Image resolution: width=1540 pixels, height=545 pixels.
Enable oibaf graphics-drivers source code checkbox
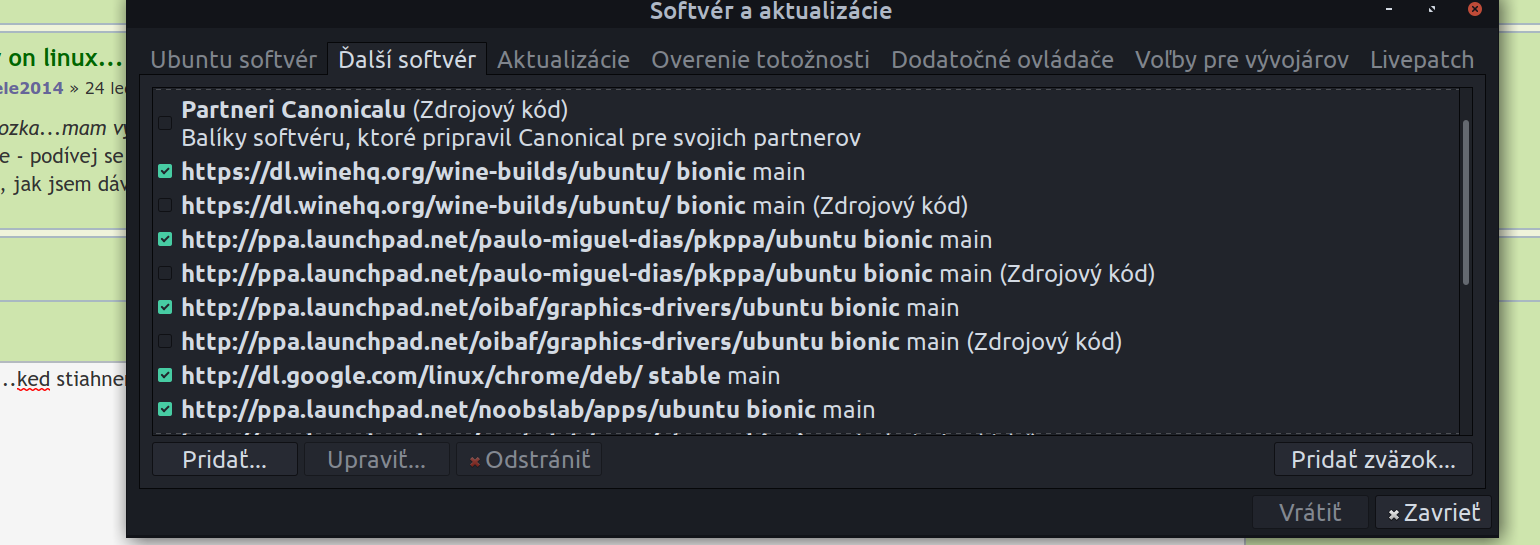coord(166,342)
